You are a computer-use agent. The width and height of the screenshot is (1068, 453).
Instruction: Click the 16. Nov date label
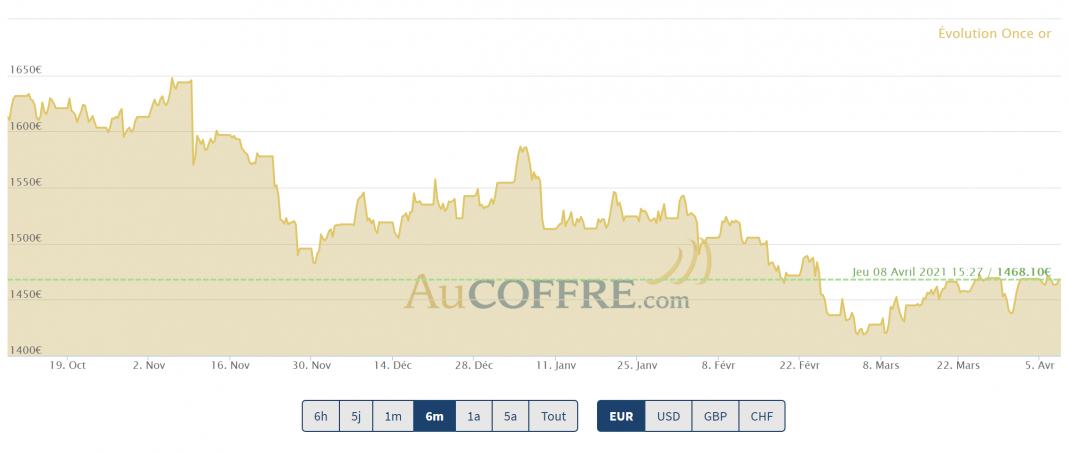point(230,365)
